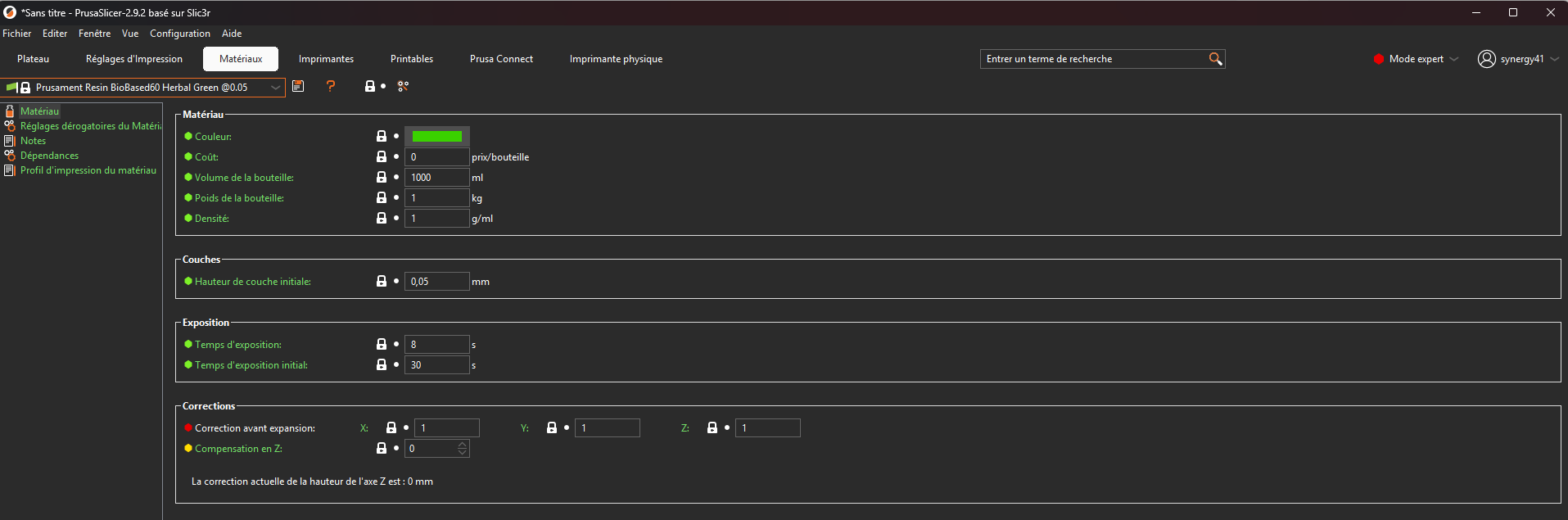Screen dimensions: 1568x520
Task: Click the lock icon beside Compensation en Z
Action: (382, 448)
